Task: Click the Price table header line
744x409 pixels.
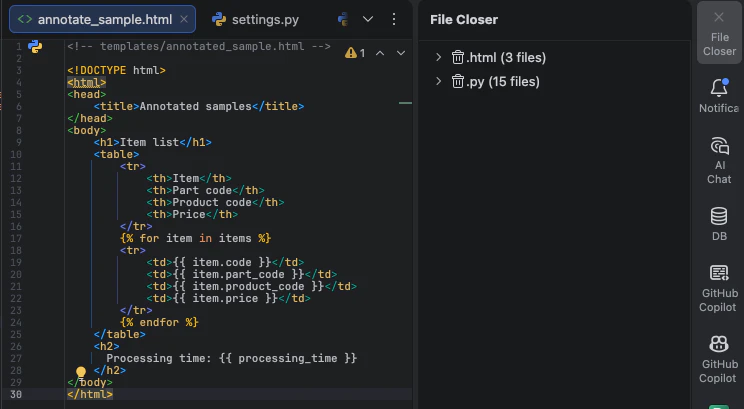Action: click(192, 214)
